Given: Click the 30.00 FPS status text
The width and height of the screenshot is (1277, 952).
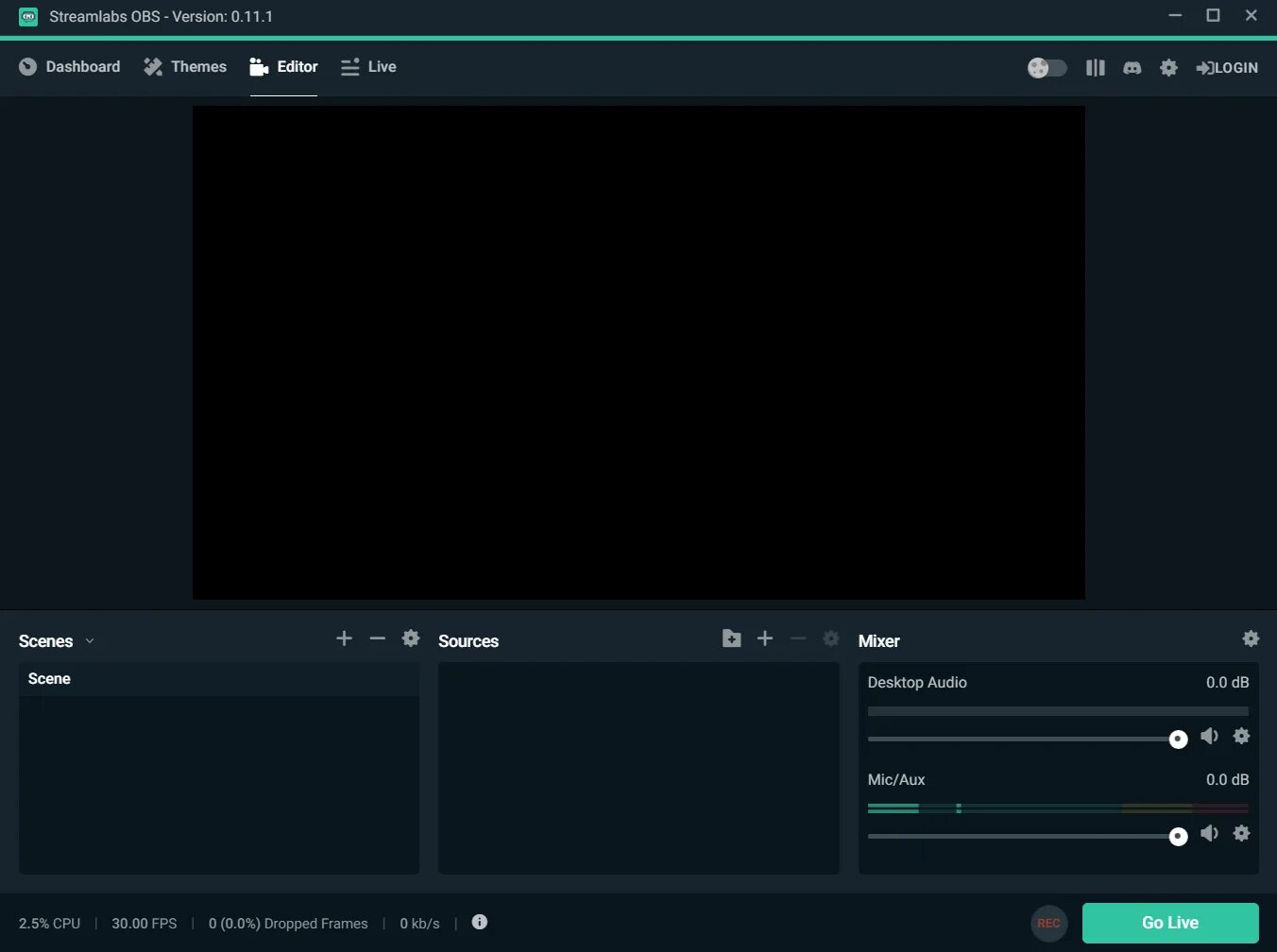Looking at the screenshot, I should coord(145,924).
